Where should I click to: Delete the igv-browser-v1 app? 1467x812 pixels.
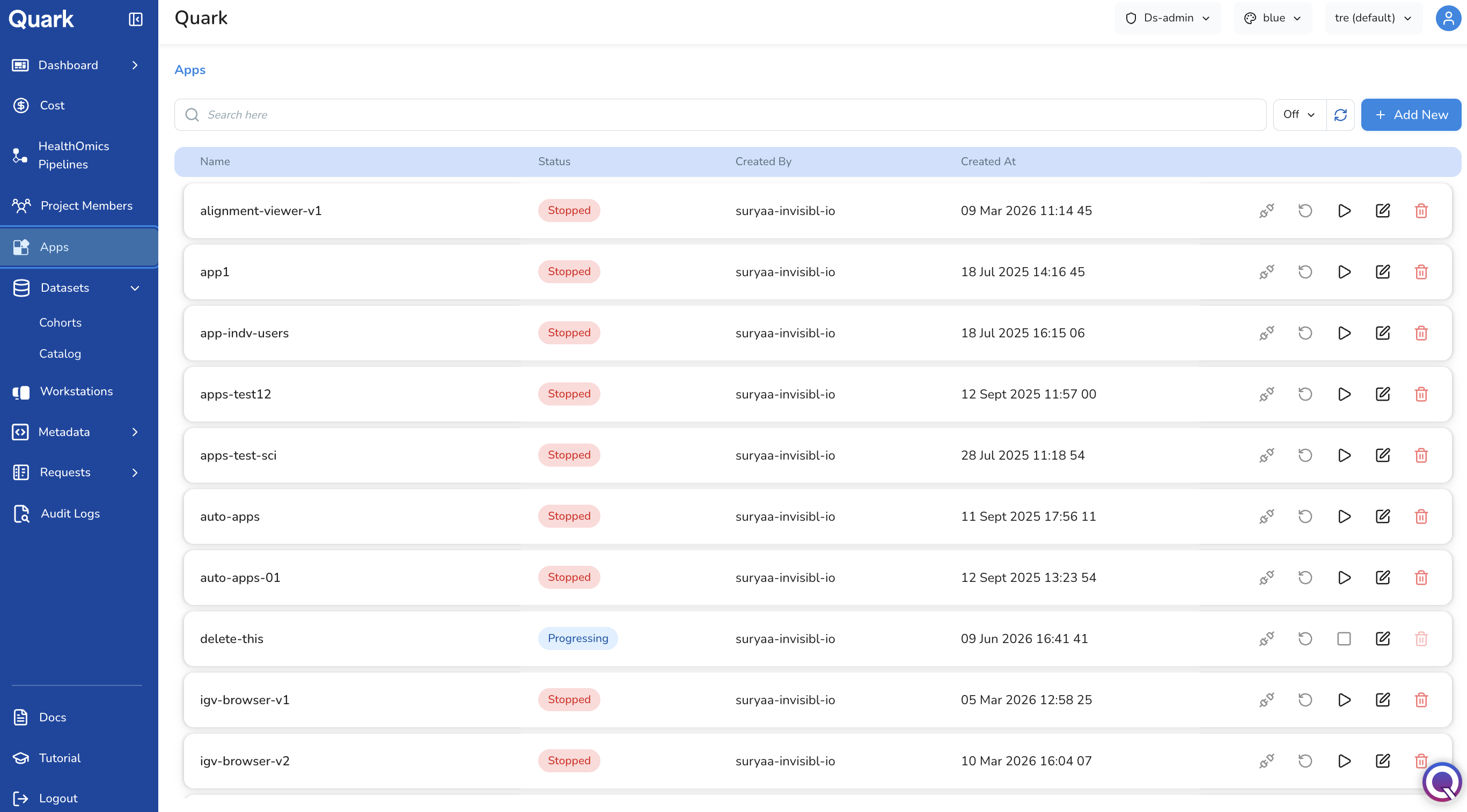click(x=1421, y=700)
